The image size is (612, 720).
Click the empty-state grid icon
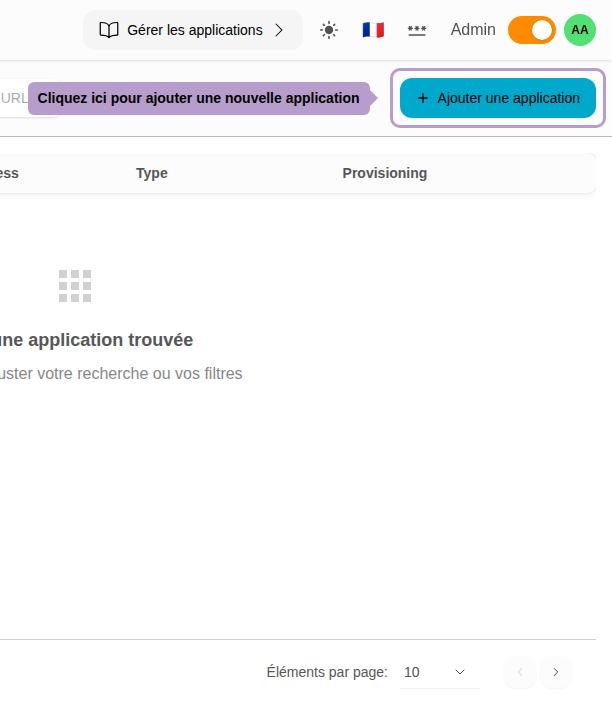[75, 286]
